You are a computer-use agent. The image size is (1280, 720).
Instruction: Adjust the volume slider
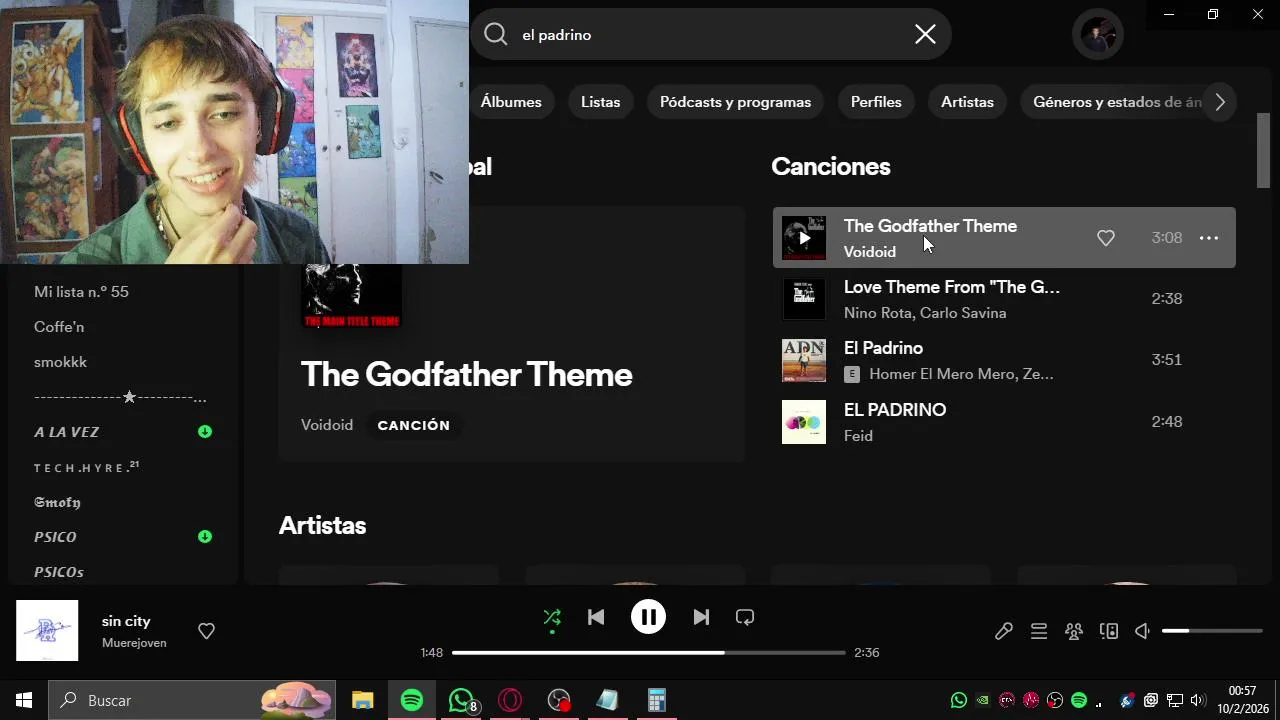[1212, 631]
